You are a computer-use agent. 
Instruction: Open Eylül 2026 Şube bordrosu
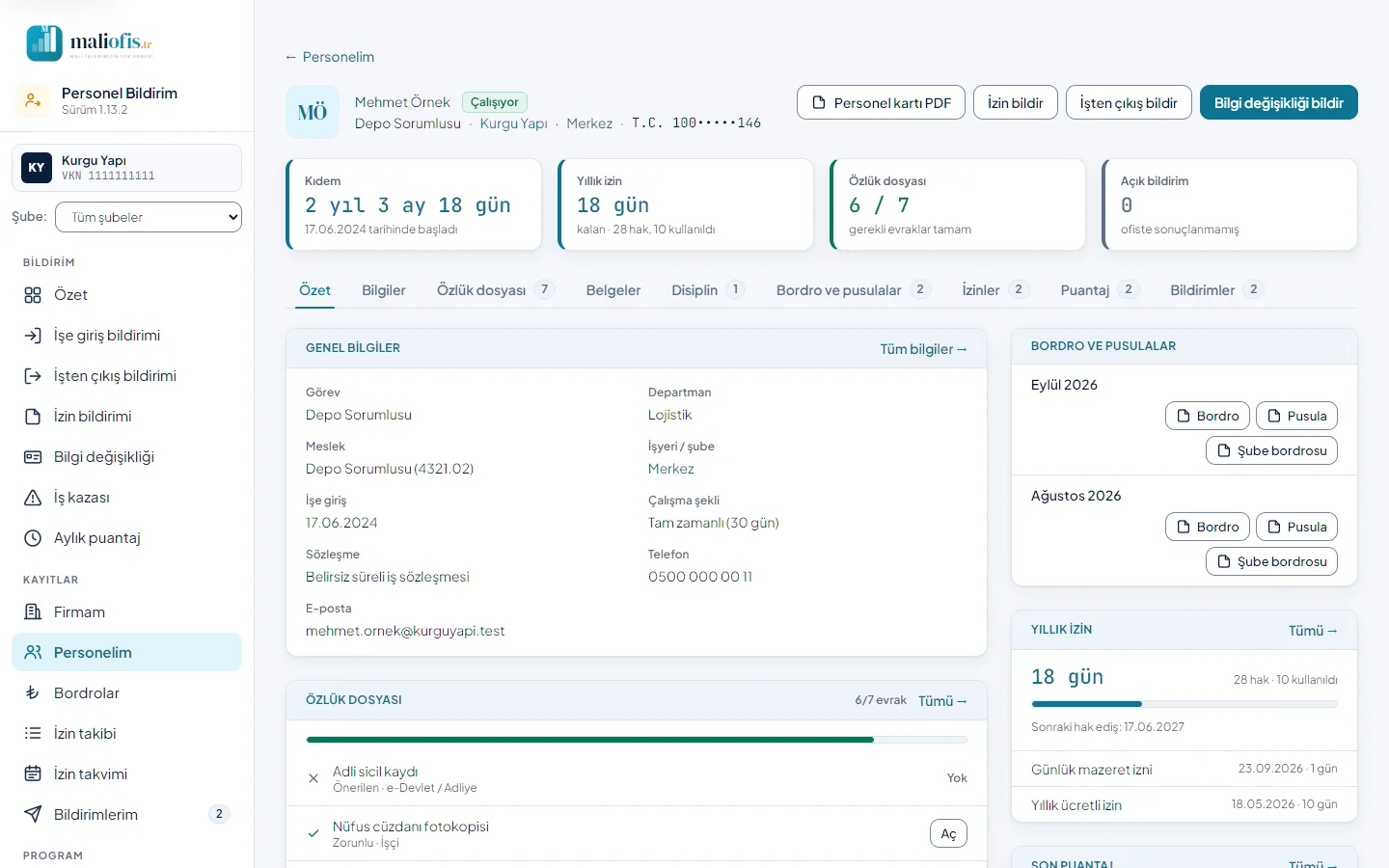coord(1271,450)
